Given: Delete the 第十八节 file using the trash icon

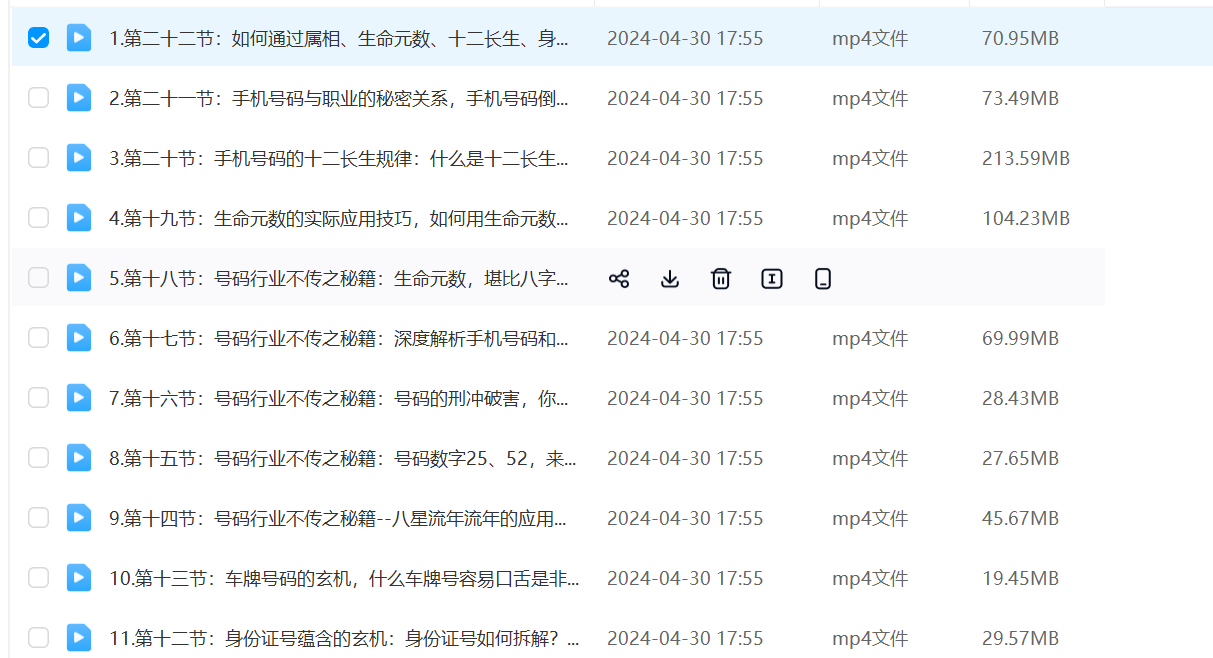Looking at the screenshot, I should pos(721,279).
